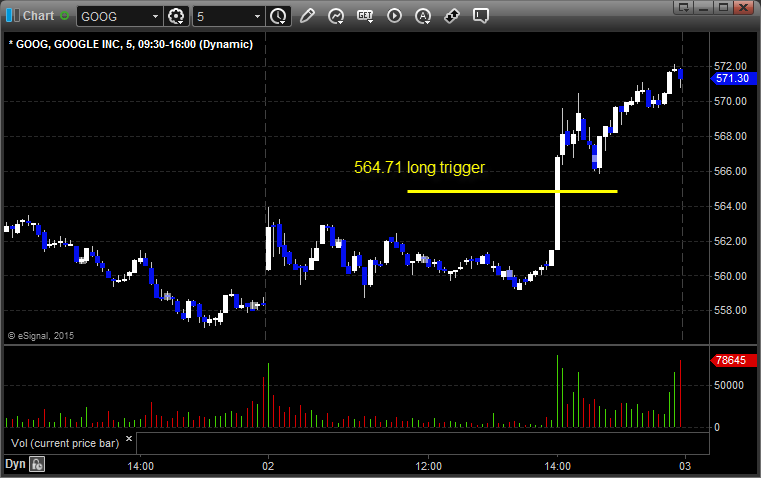Select the Vol (current price bar) label
The width and height of the screenshot is (761, 478).
65,443
